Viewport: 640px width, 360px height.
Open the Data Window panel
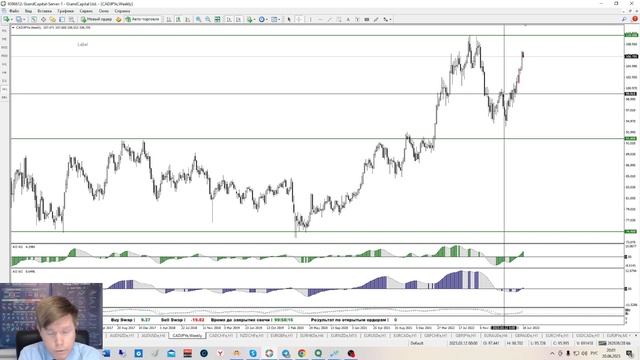coord(43,19)
